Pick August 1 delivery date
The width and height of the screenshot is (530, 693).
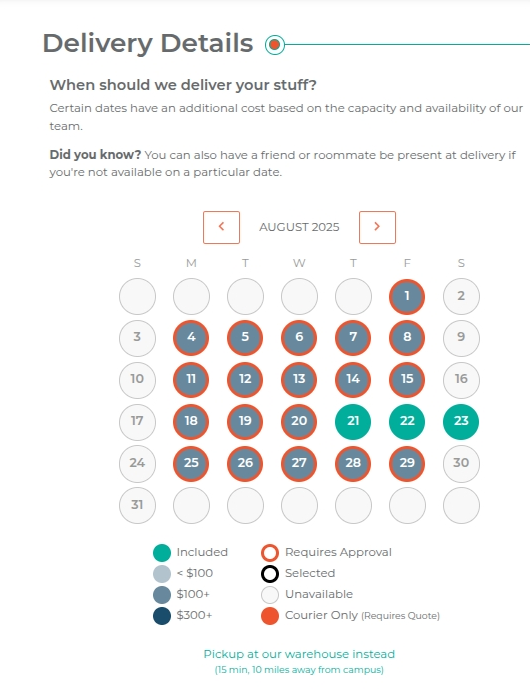[407, 296]
